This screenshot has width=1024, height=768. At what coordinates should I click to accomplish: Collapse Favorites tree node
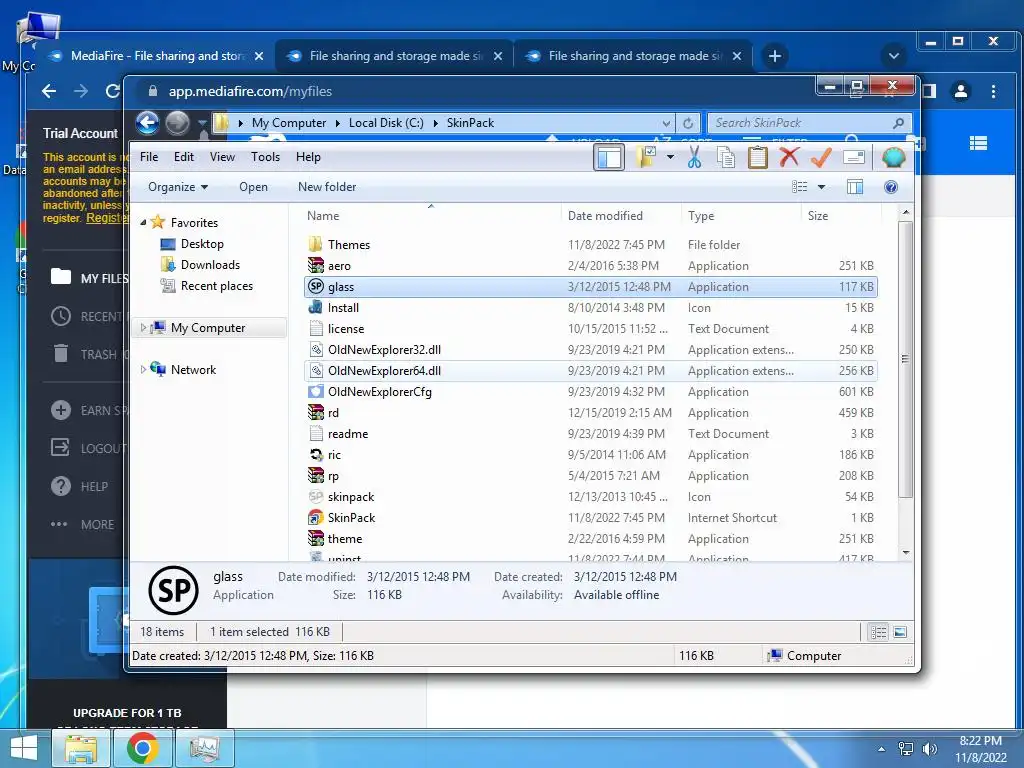pos(143,223)
